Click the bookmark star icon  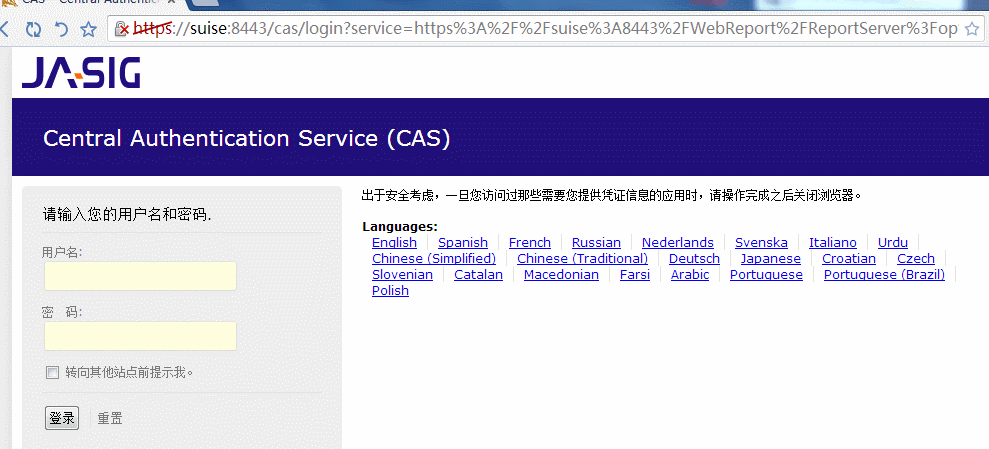89,29
